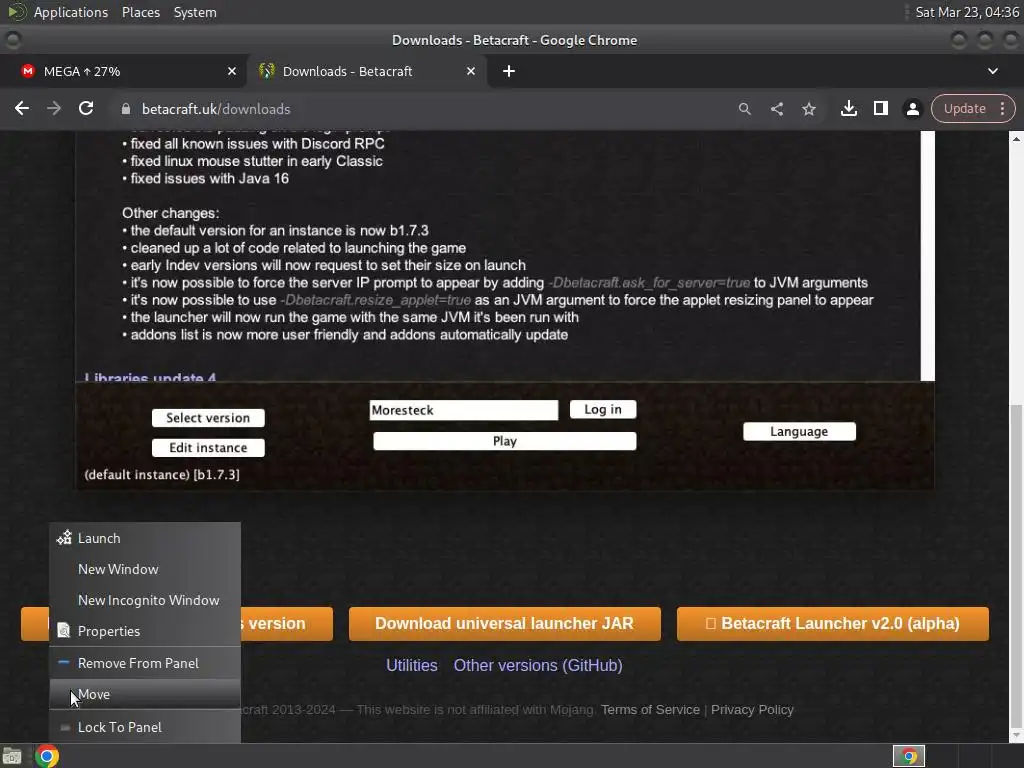The width and height of the screenshot is (1024, 768).
Task: Open the Utilities link
Action: (411, 665)
